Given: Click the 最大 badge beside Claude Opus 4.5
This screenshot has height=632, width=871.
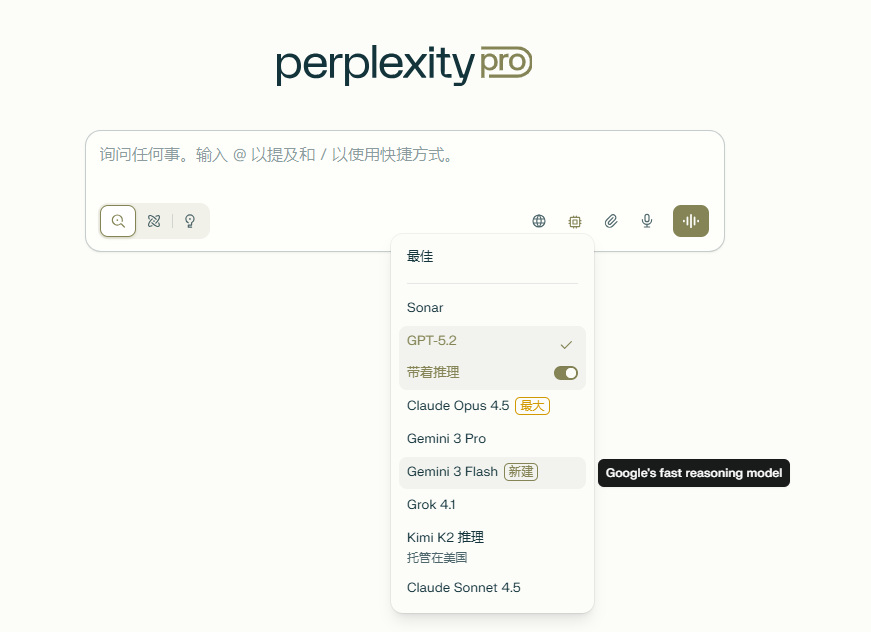Looking at the screenshot, I should pos(531,405).
